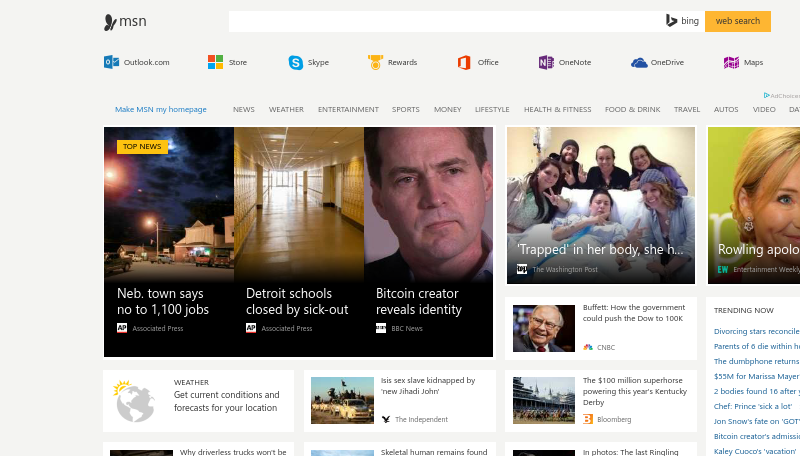Image resolution: width=800 pixels, height=456 pixels.
Task: Open Bitcoin creator reveals identity story
Action: point(419,301)
